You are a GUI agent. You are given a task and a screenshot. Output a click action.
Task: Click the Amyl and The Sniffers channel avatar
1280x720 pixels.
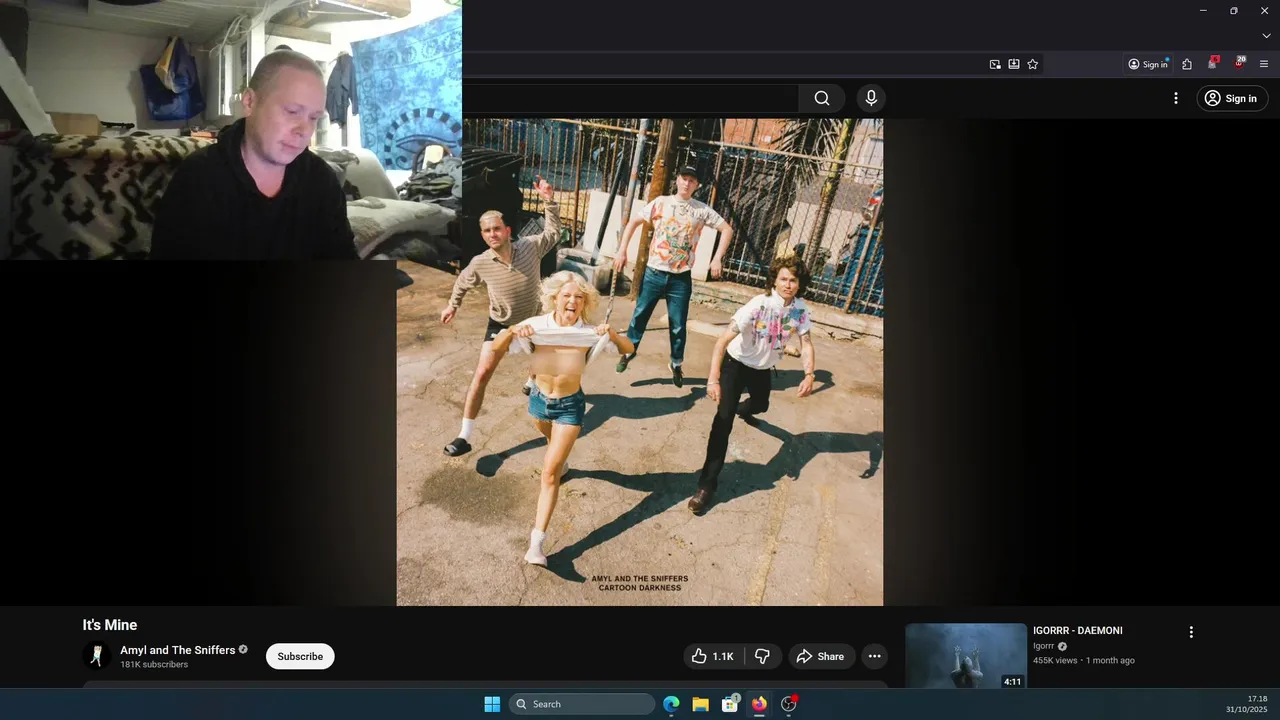[97, 656]
